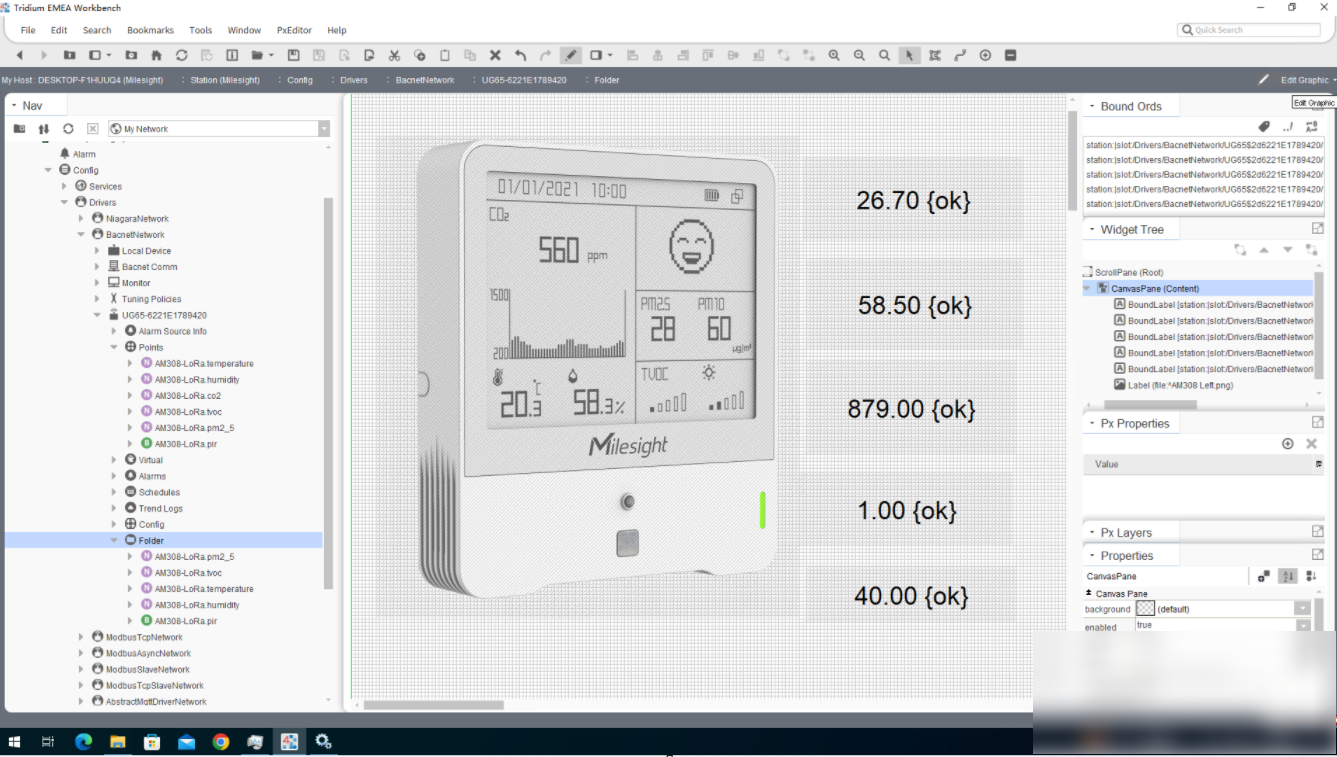Refresh the Nav tree
This screenshot has height=757, width=1337.
click(68, 128)
